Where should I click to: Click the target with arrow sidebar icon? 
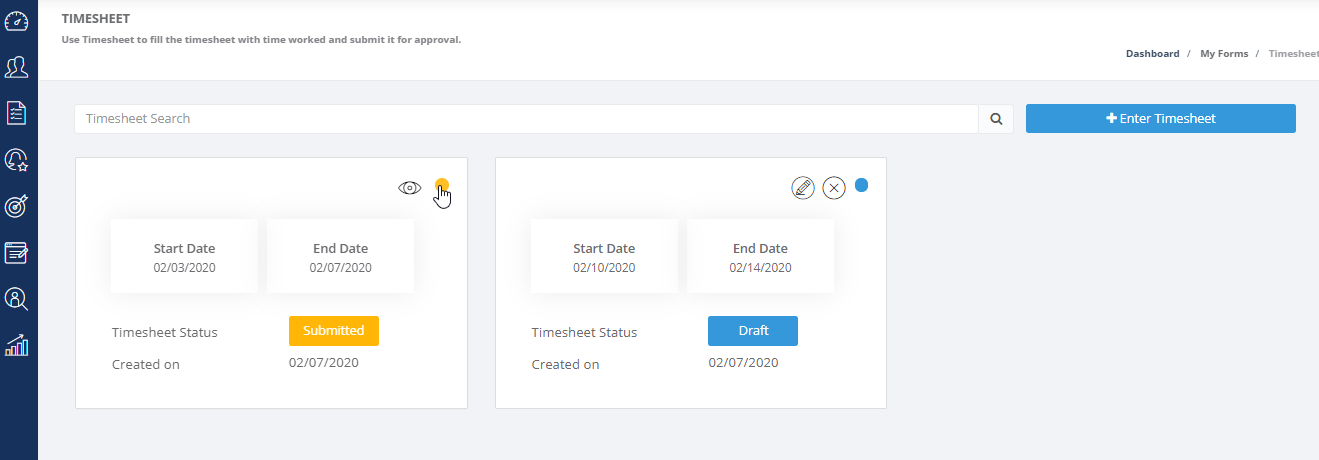pyautogui.click(x=17, y=206)
